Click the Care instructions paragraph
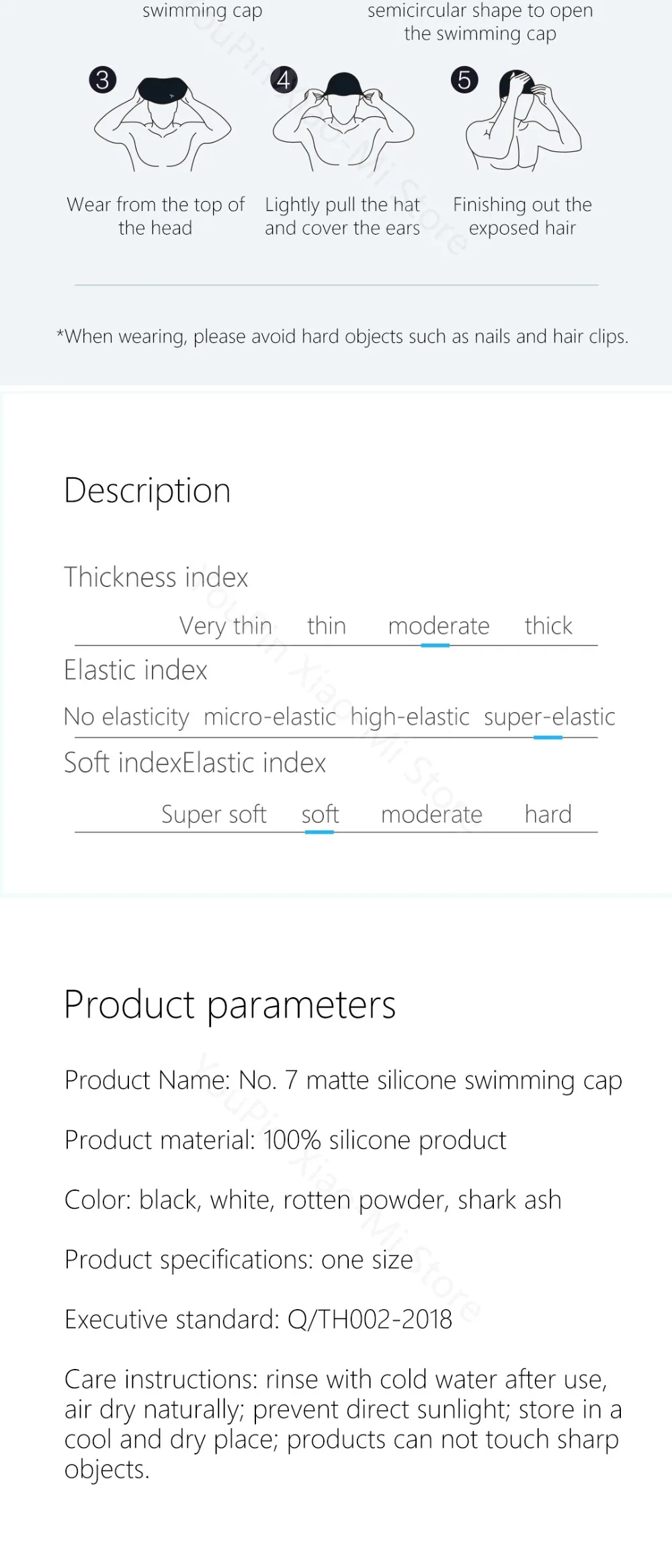The height and width of the screenshot is (1568, 672). [343, 1424]
